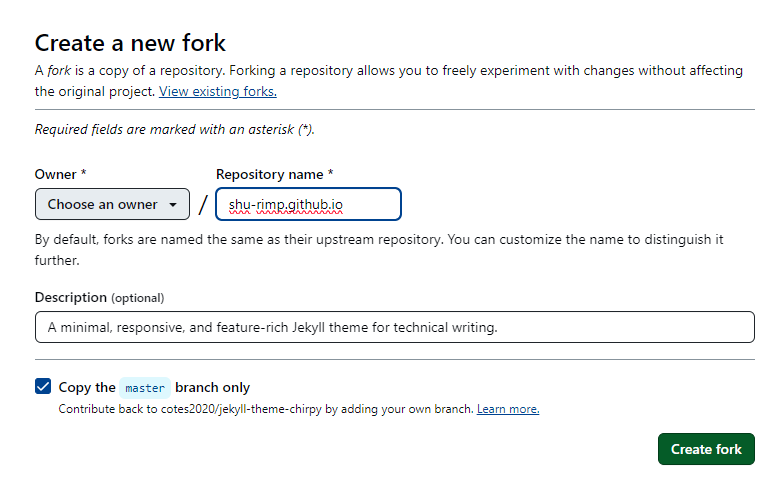This screenshot has width=773, height=481.
Task: Click the asterisk beside Repository name
Action: point(331,172)
